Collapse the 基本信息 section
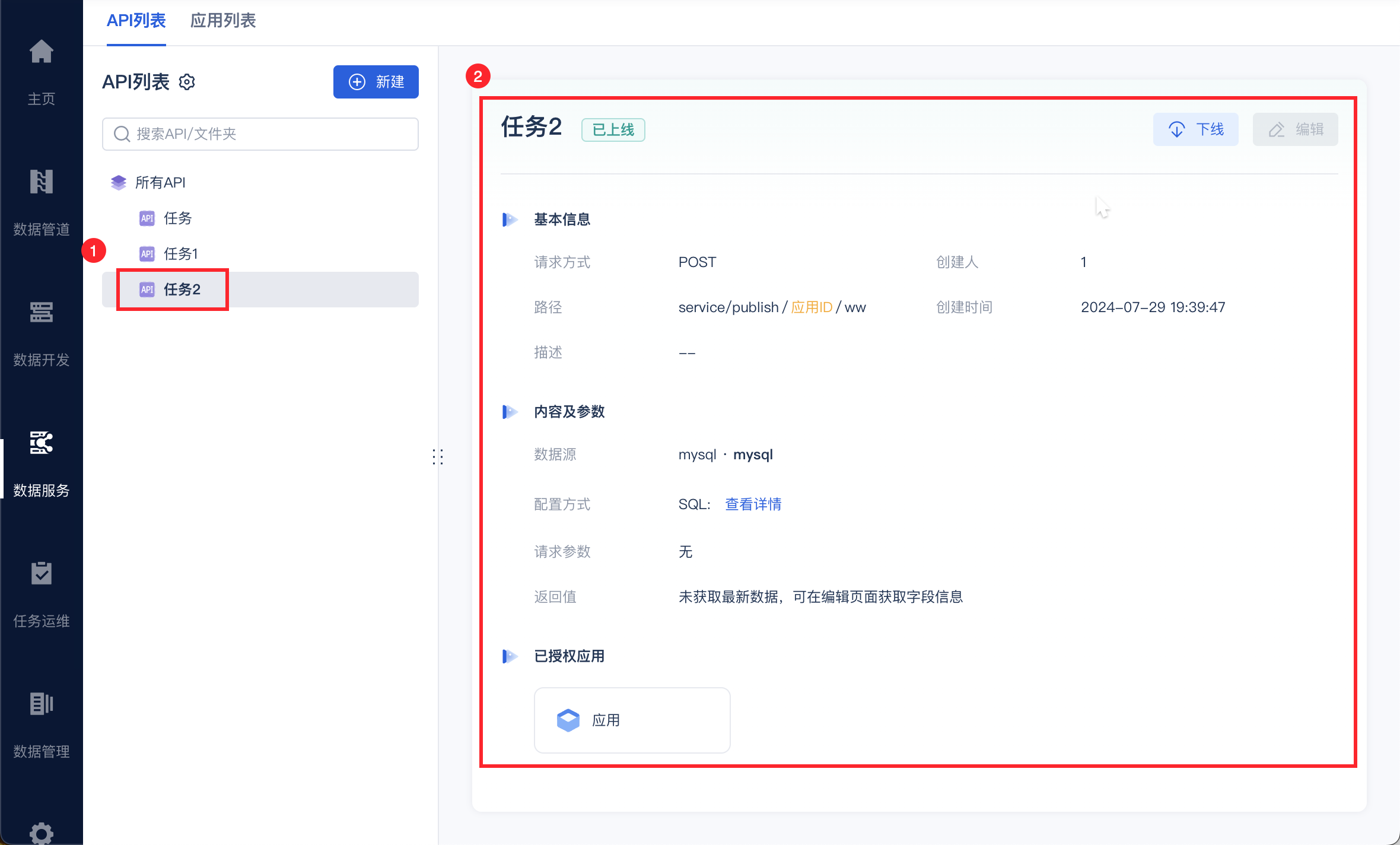This screenshot has height=845, width=1400. (510, 220)
